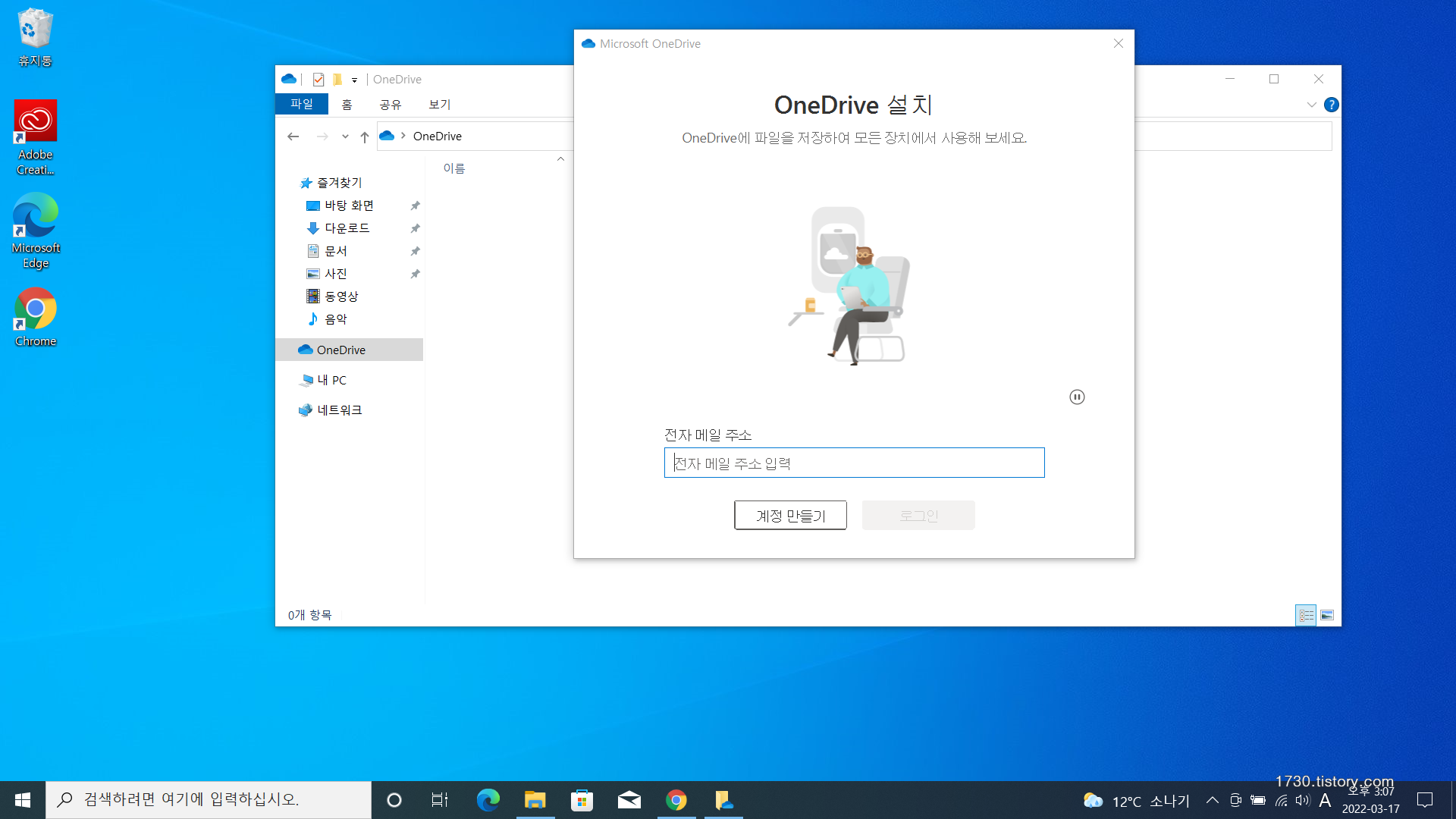Screen dimensions: 1456x819
Task: Pause the OneDrive setup animation
Action: coord(1077,397)
